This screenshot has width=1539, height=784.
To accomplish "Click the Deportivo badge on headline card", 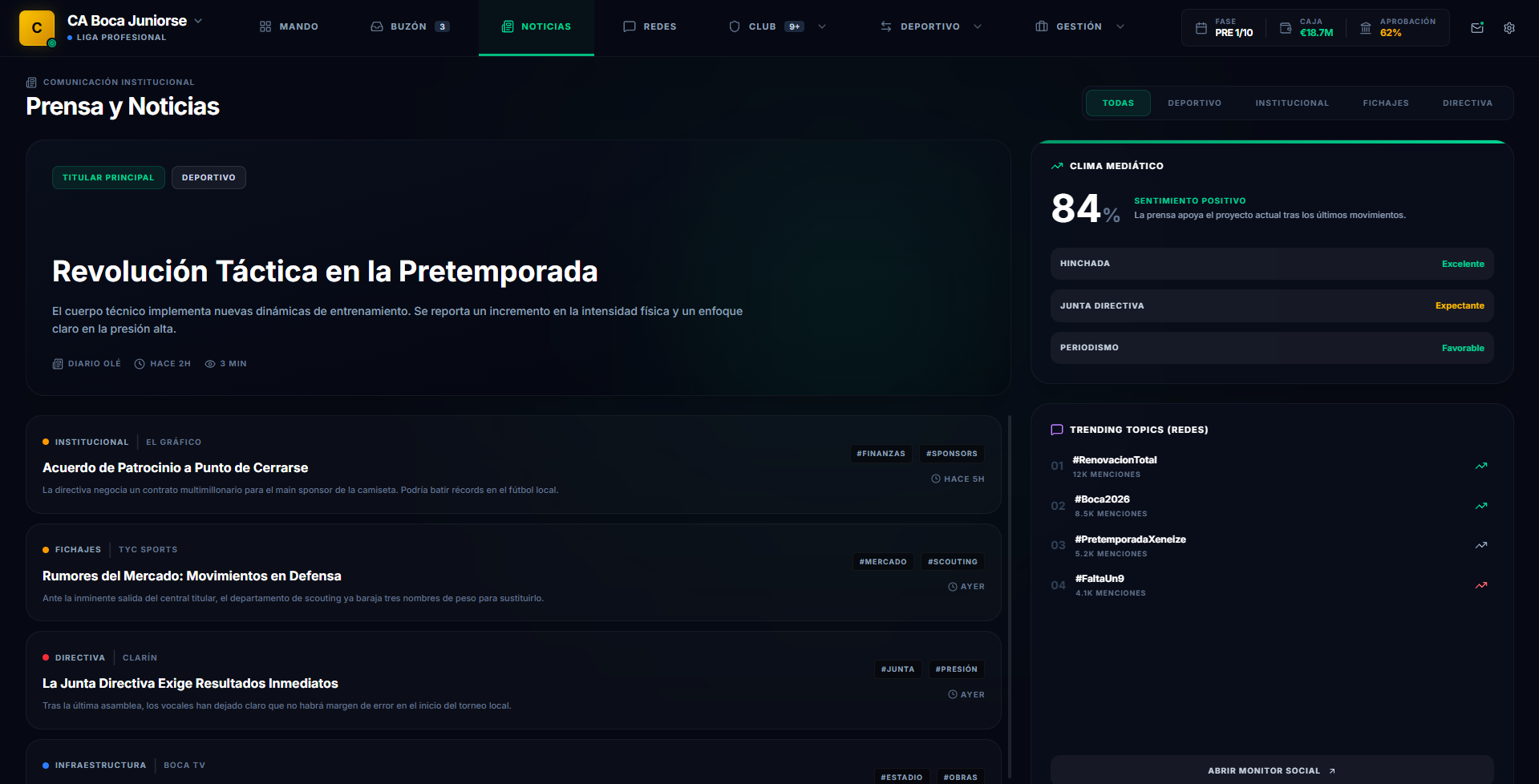I will [209, 177].
